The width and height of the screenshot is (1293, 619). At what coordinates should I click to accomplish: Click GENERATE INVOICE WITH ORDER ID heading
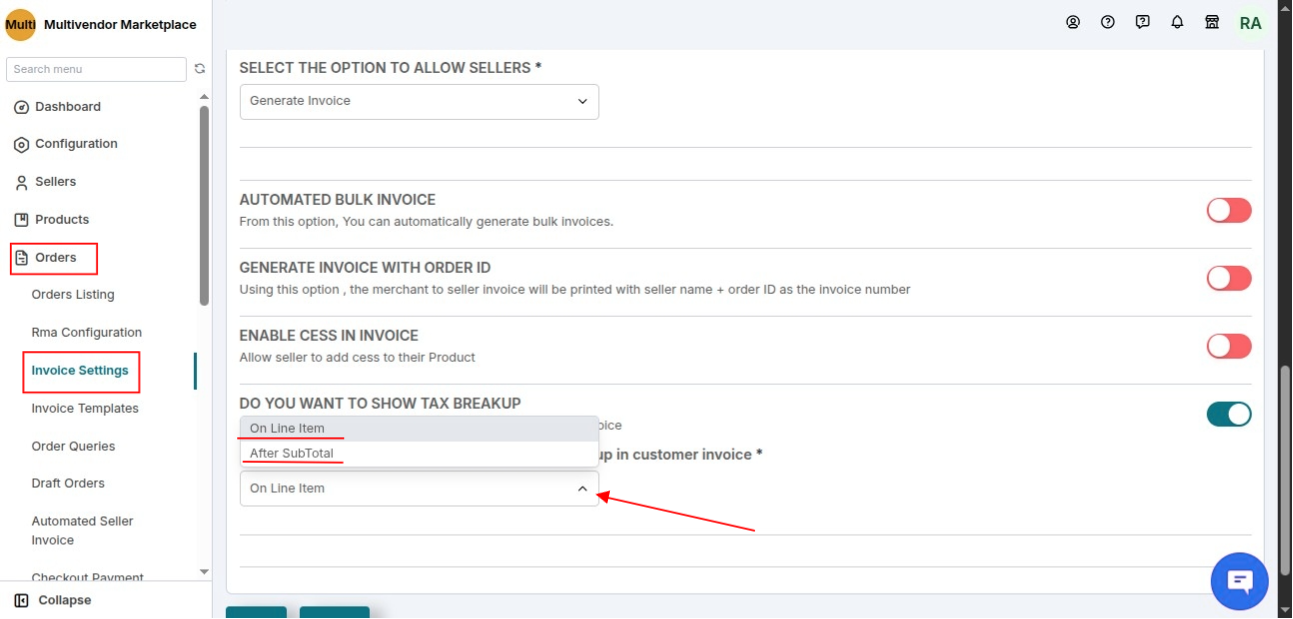[x=365, y=268]
